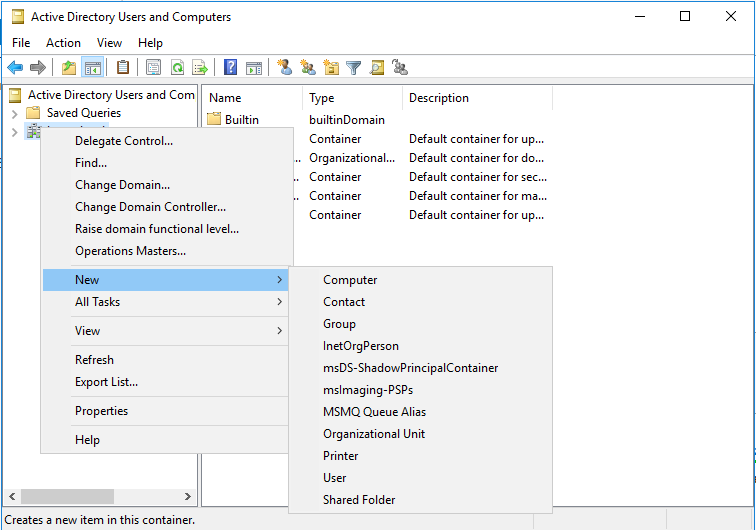Click Help at bottom of context menu
This screenshot has height=530, width=756.
tap(167, 440)
